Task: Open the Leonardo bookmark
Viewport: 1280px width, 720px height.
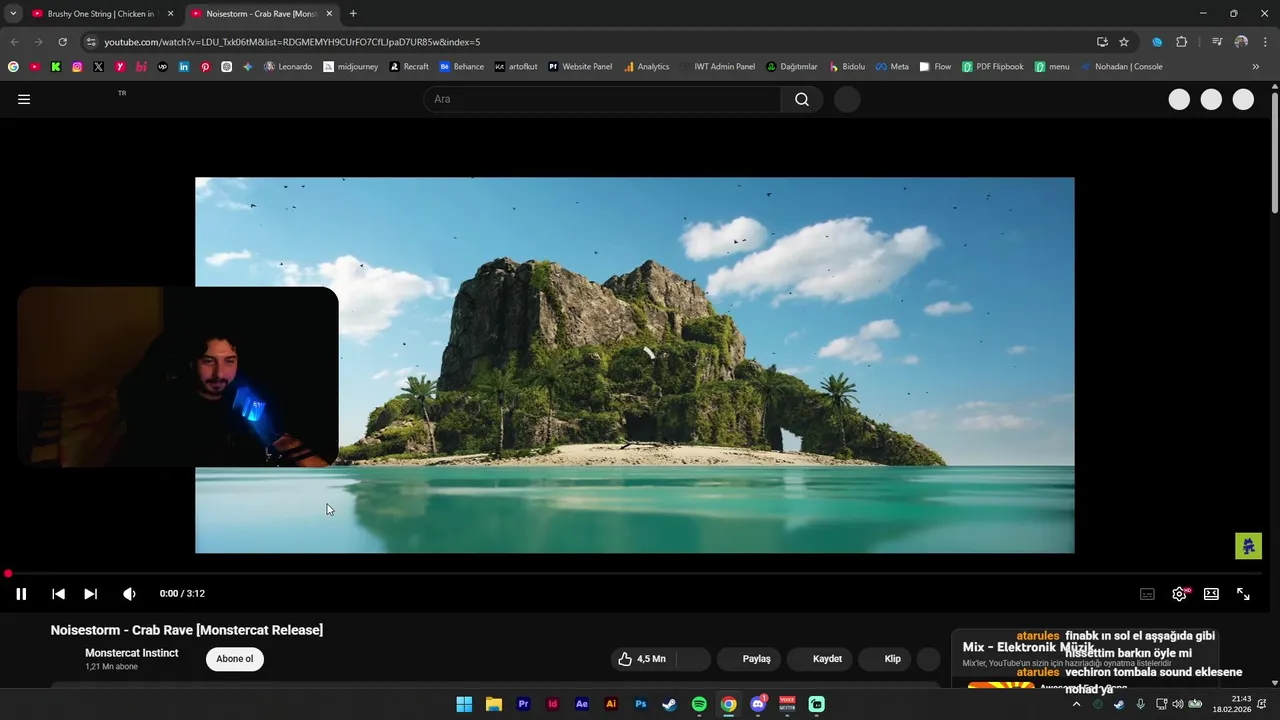Action: pos(288,67)
